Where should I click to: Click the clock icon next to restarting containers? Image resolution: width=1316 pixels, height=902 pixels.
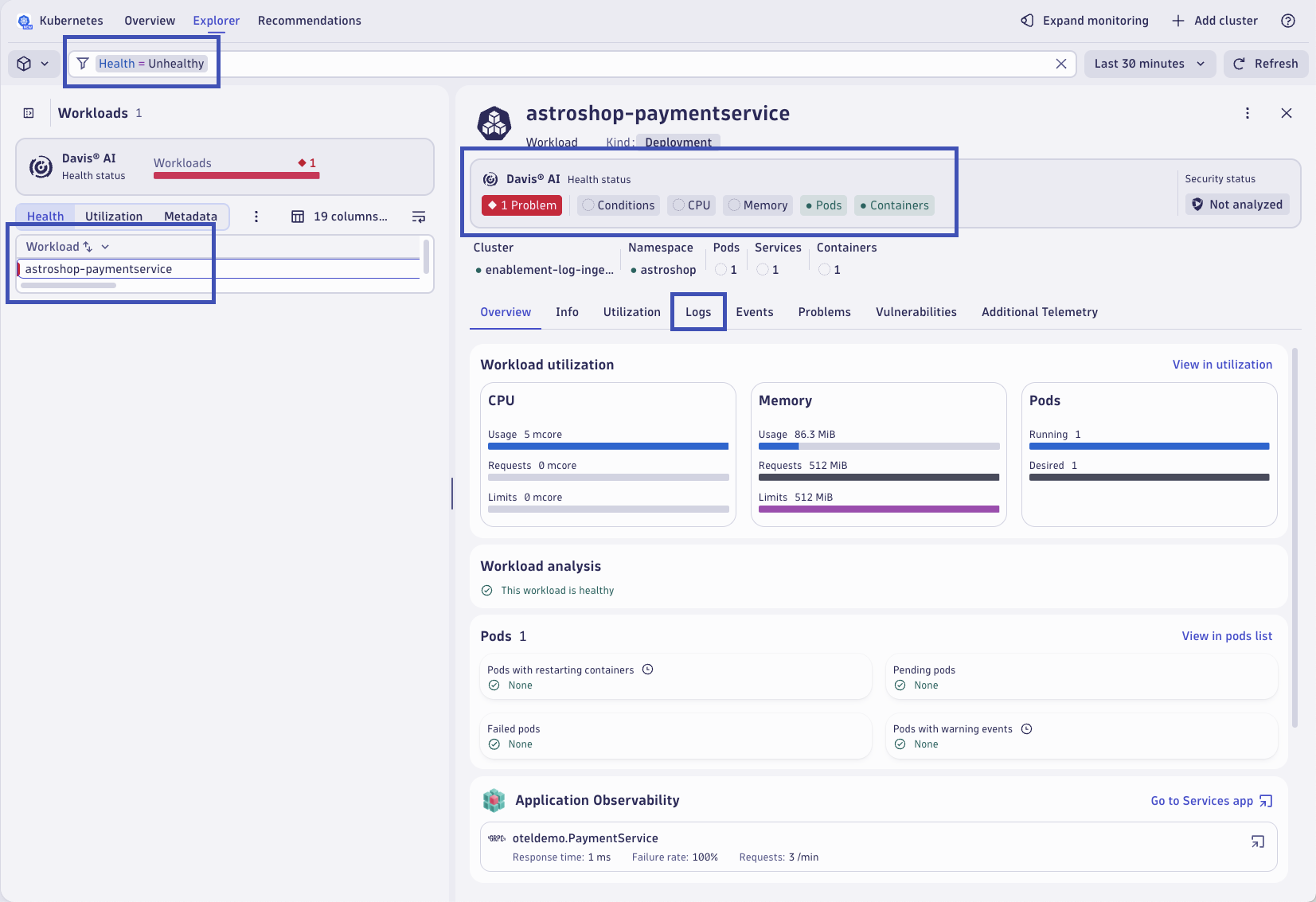[647, 670]
